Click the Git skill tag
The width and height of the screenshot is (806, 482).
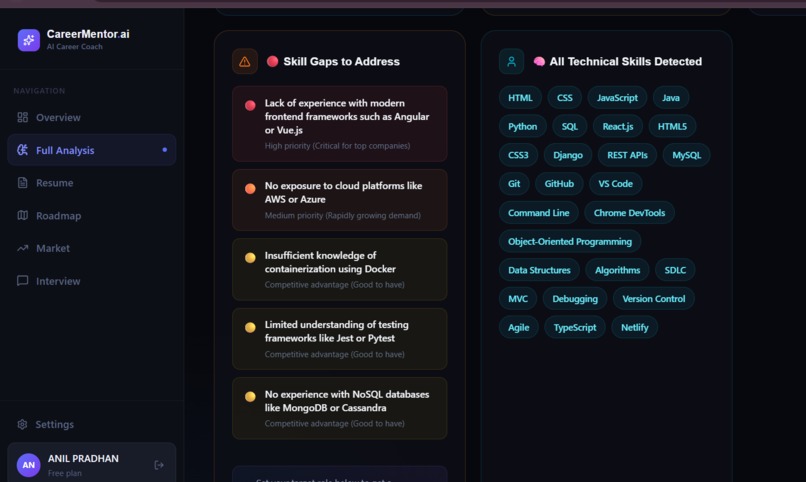[x=514, y=183]
